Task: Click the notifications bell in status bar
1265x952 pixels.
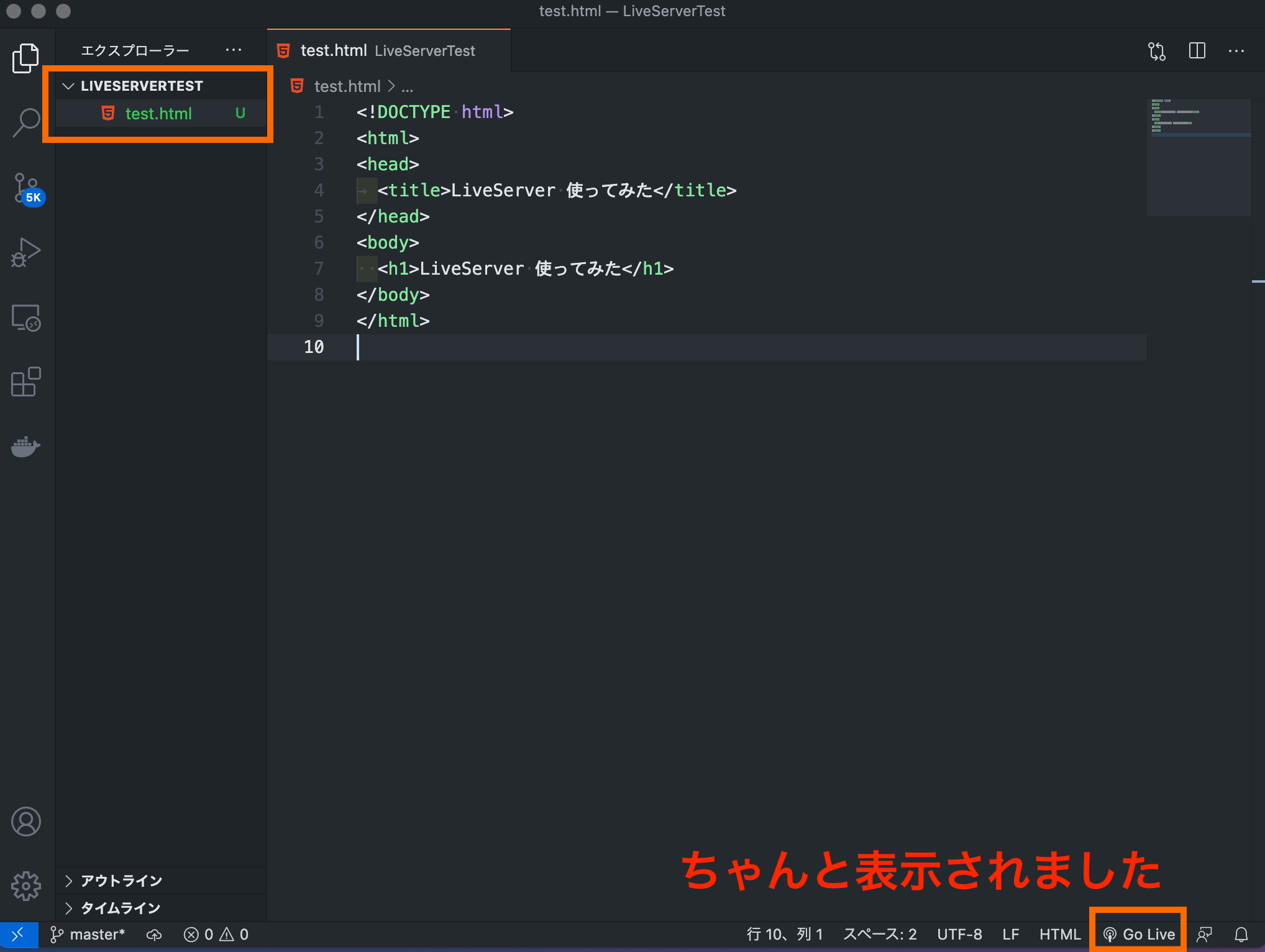Action: pos(1241,934)
